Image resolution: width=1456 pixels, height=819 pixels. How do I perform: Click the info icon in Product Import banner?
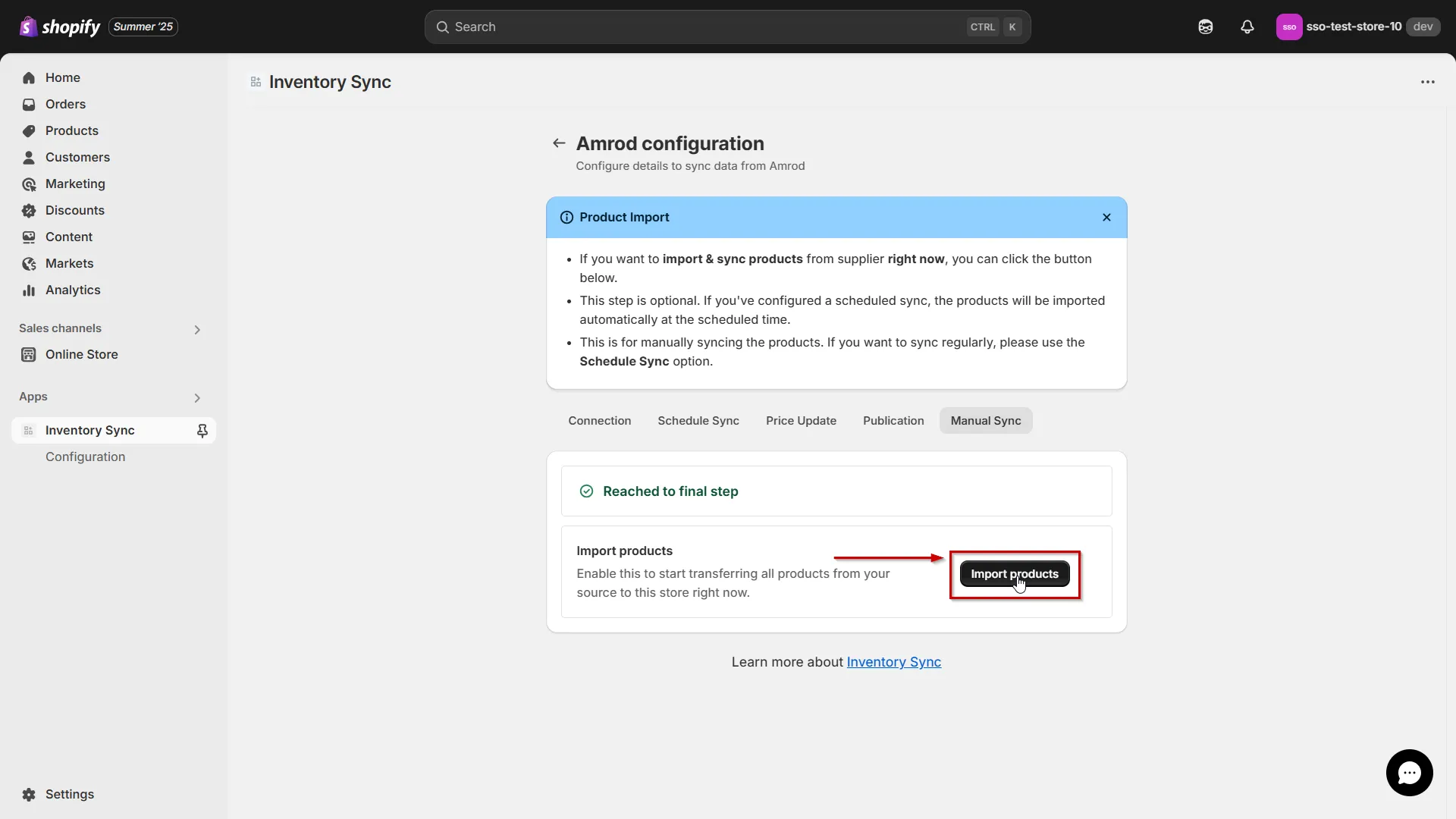[x=566, y=217]
